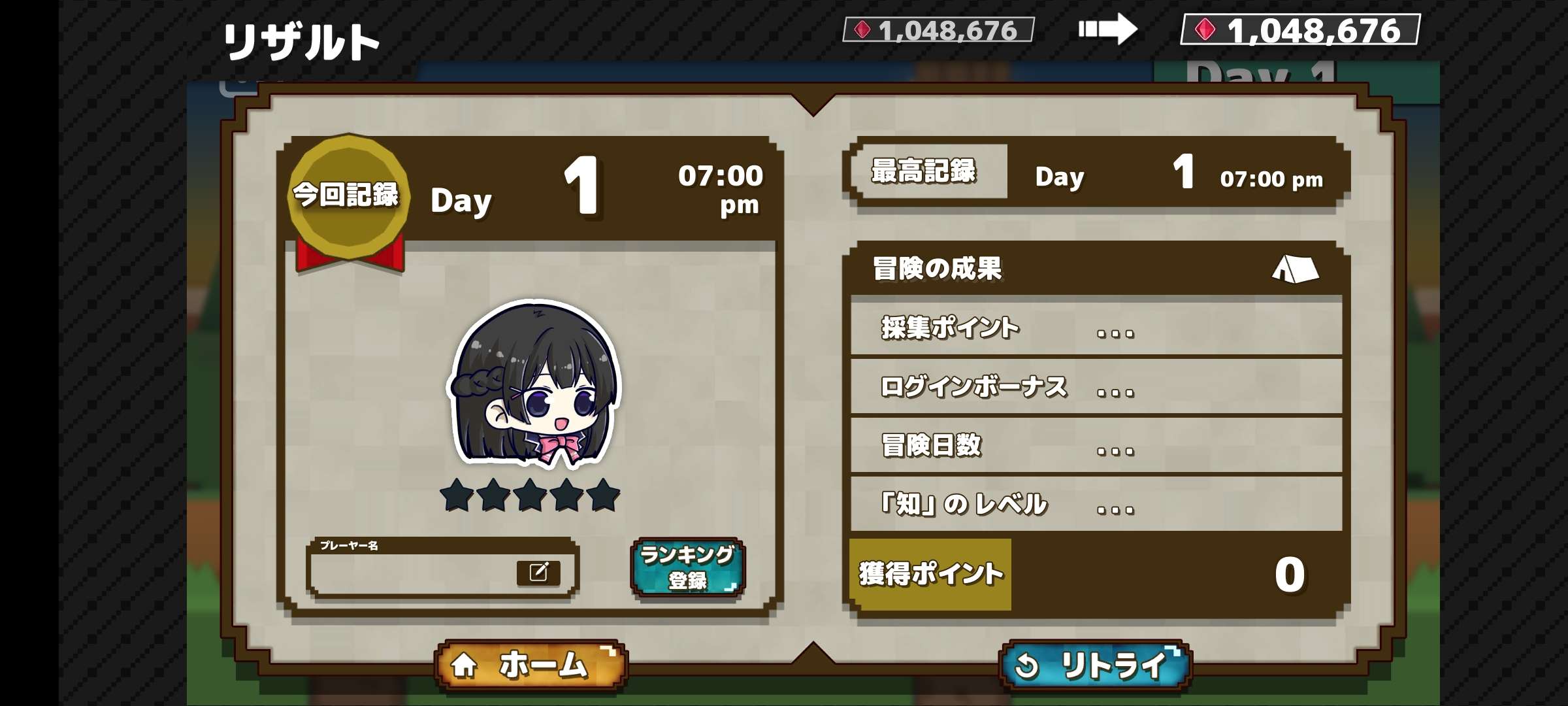Click the white arrow between gem counters
Viewport: 1568px width, 706px height.
(1107, 29)
